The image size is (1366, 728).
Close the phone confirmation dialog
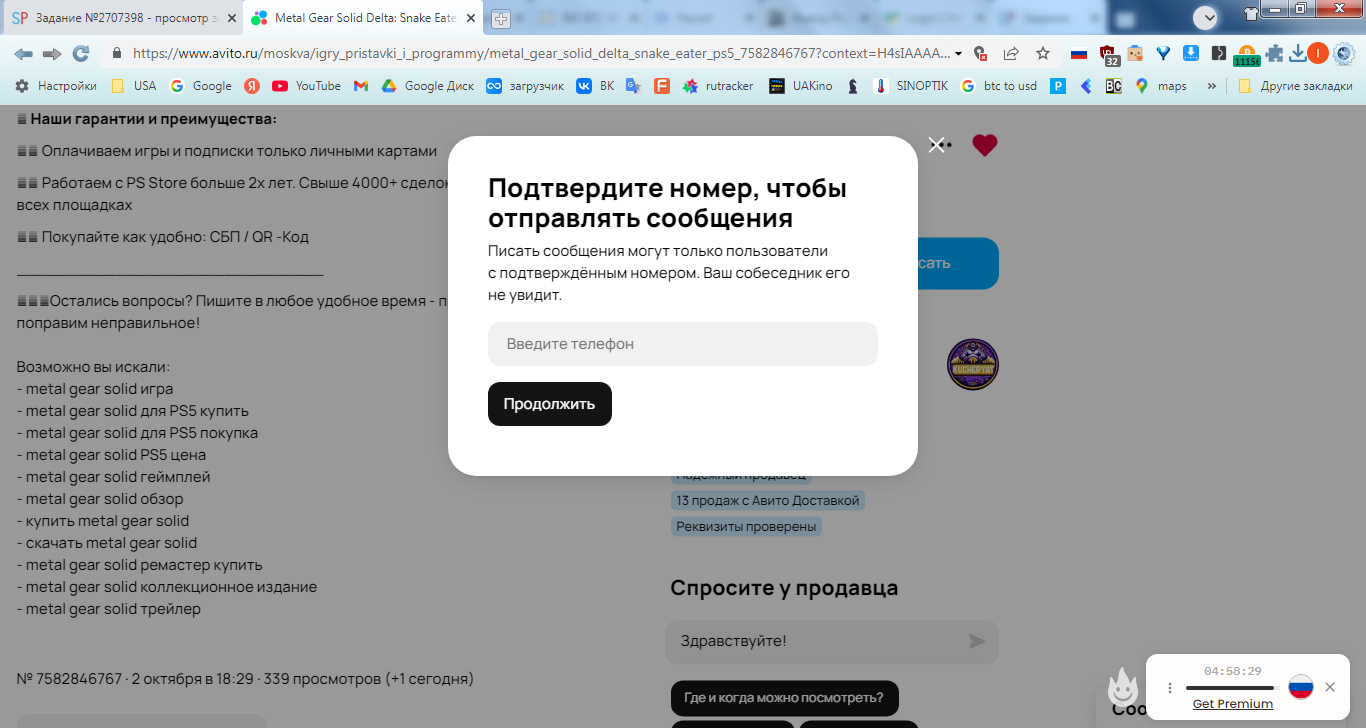(x=936, y=145)
